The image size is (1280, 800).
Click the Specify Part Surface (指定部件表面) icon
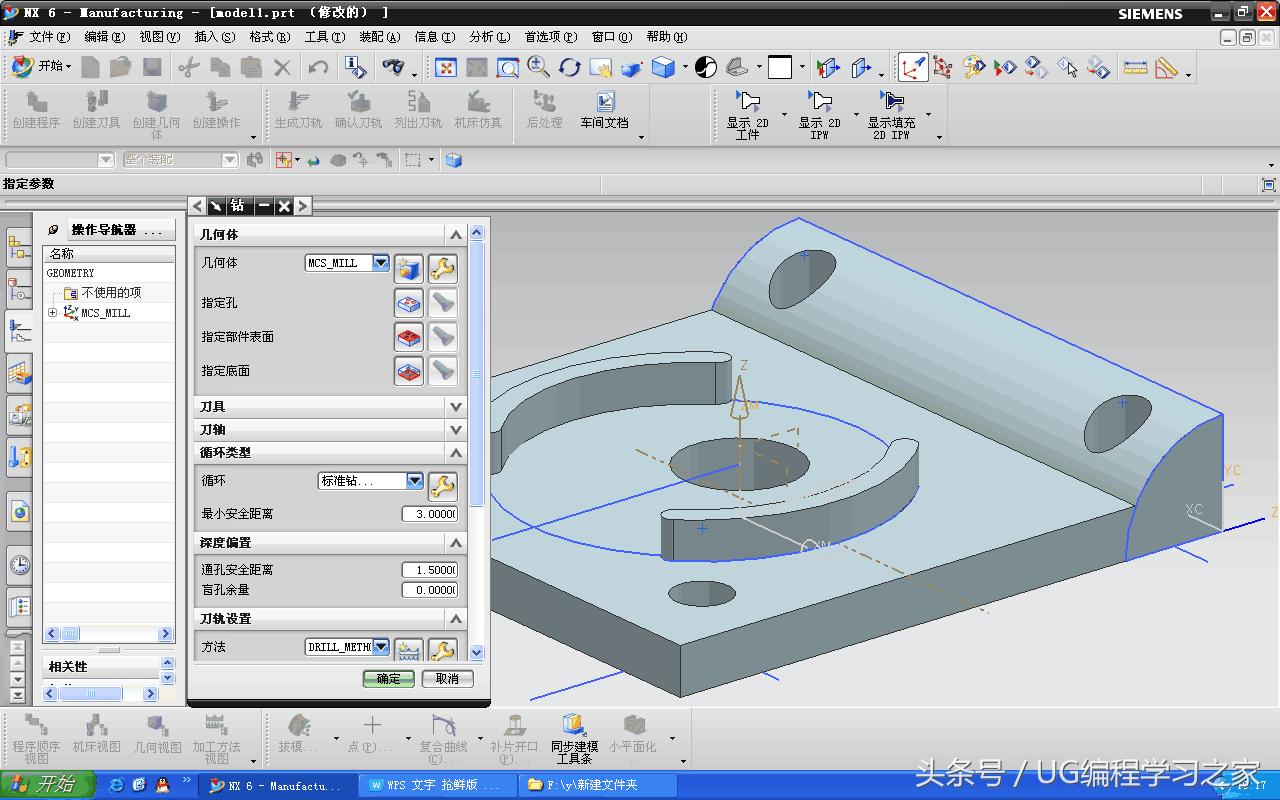pyautogui.click(x=409, y=337)
